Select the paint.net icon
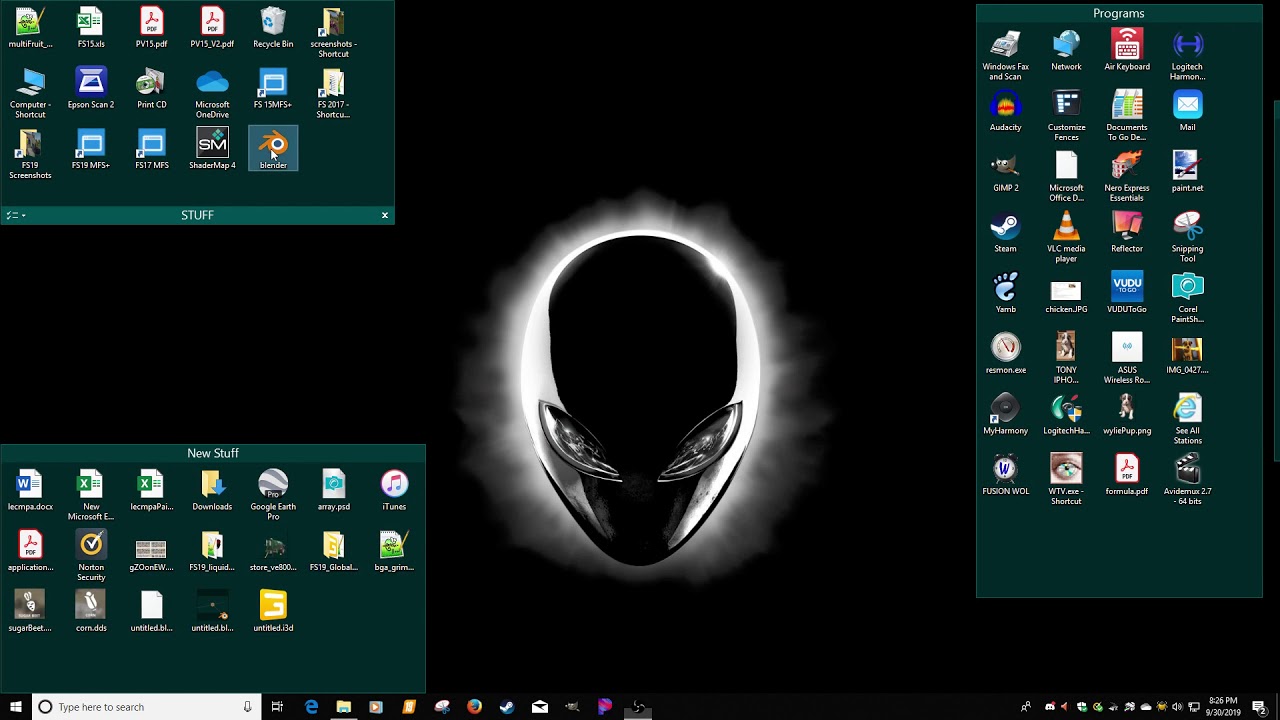 (x=1187, y=171)
